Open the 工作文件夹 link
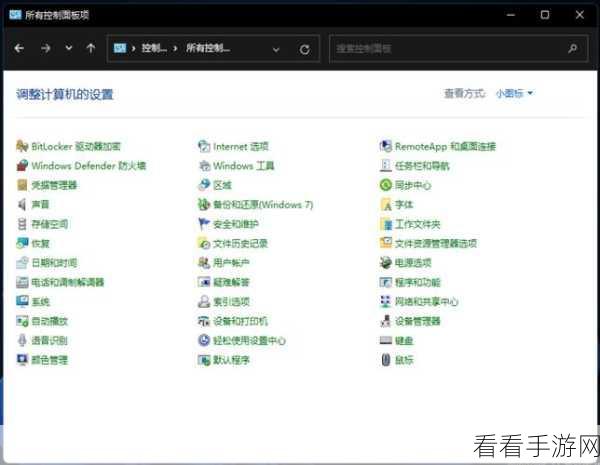The height and width of the screenshot is (465, 600). 417,224
